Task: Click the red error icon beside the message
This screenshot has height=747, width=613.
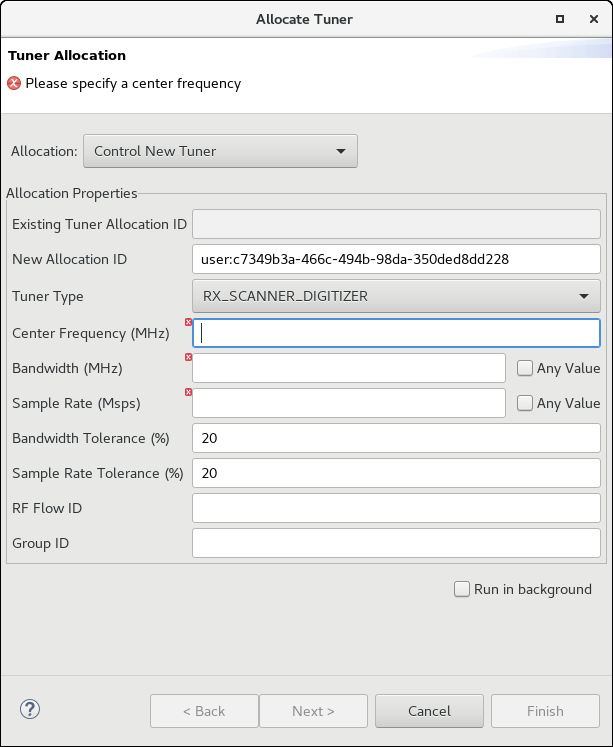Action: [x=15, y=84]
